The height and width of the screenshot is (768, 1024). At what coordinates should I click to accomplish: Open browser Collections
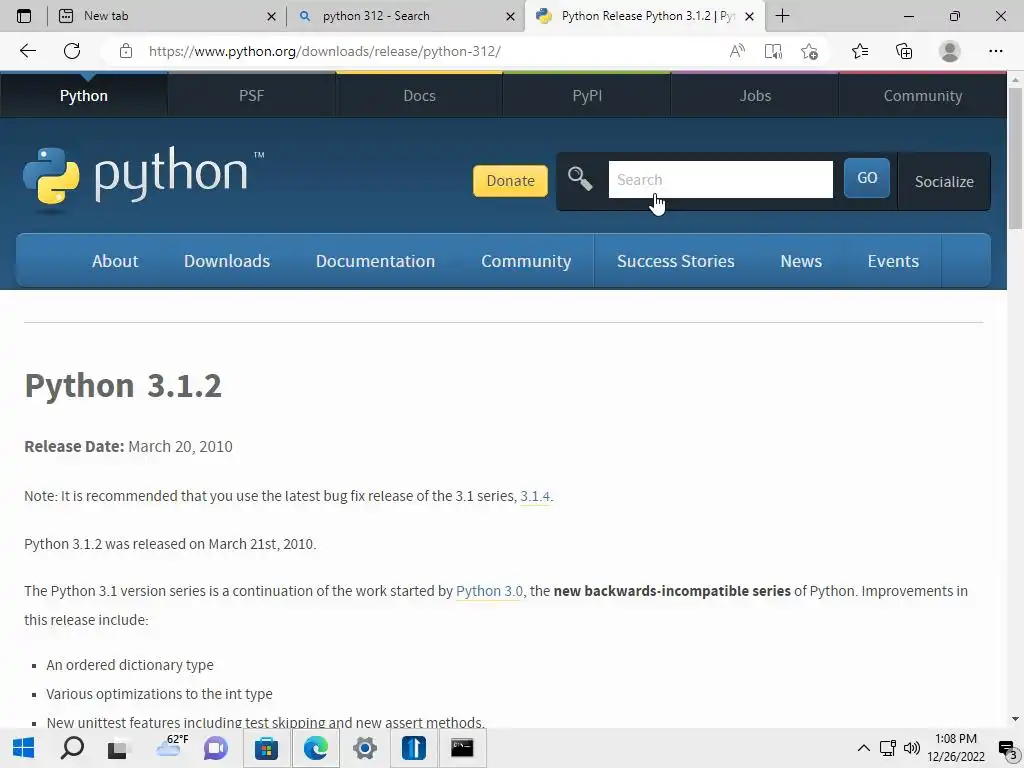tap(904, 51)
